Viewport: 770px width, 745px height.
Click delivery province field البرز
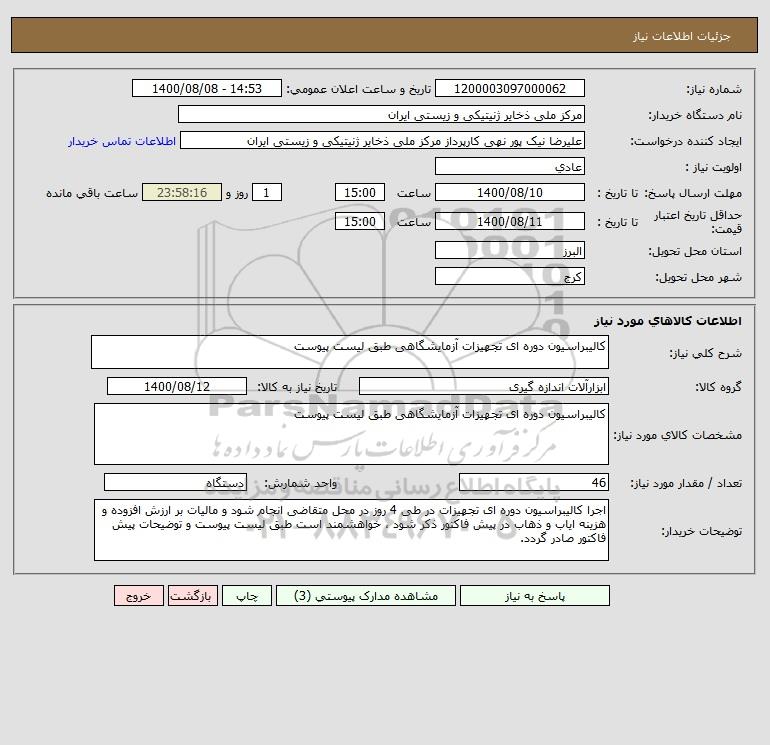point(510,250)
